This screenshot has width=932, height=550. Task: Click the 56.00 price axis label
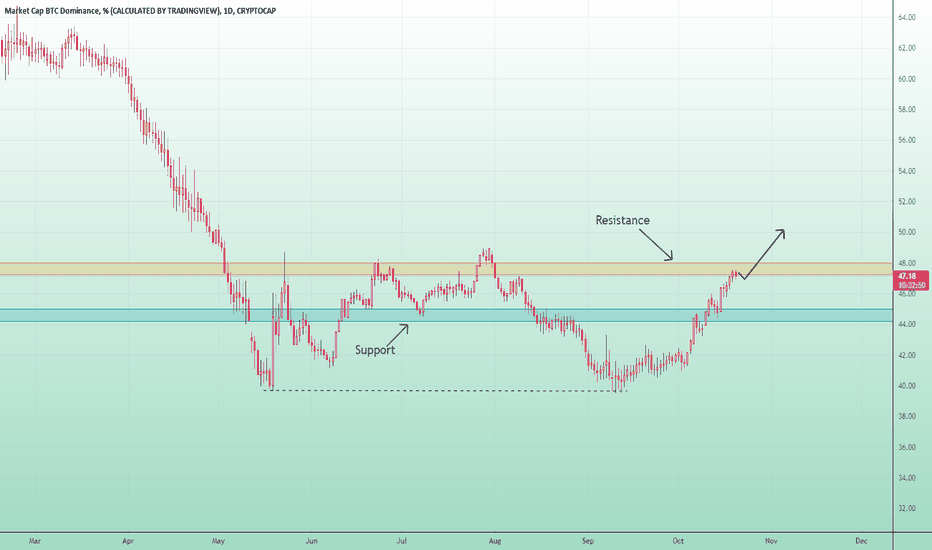906,140
